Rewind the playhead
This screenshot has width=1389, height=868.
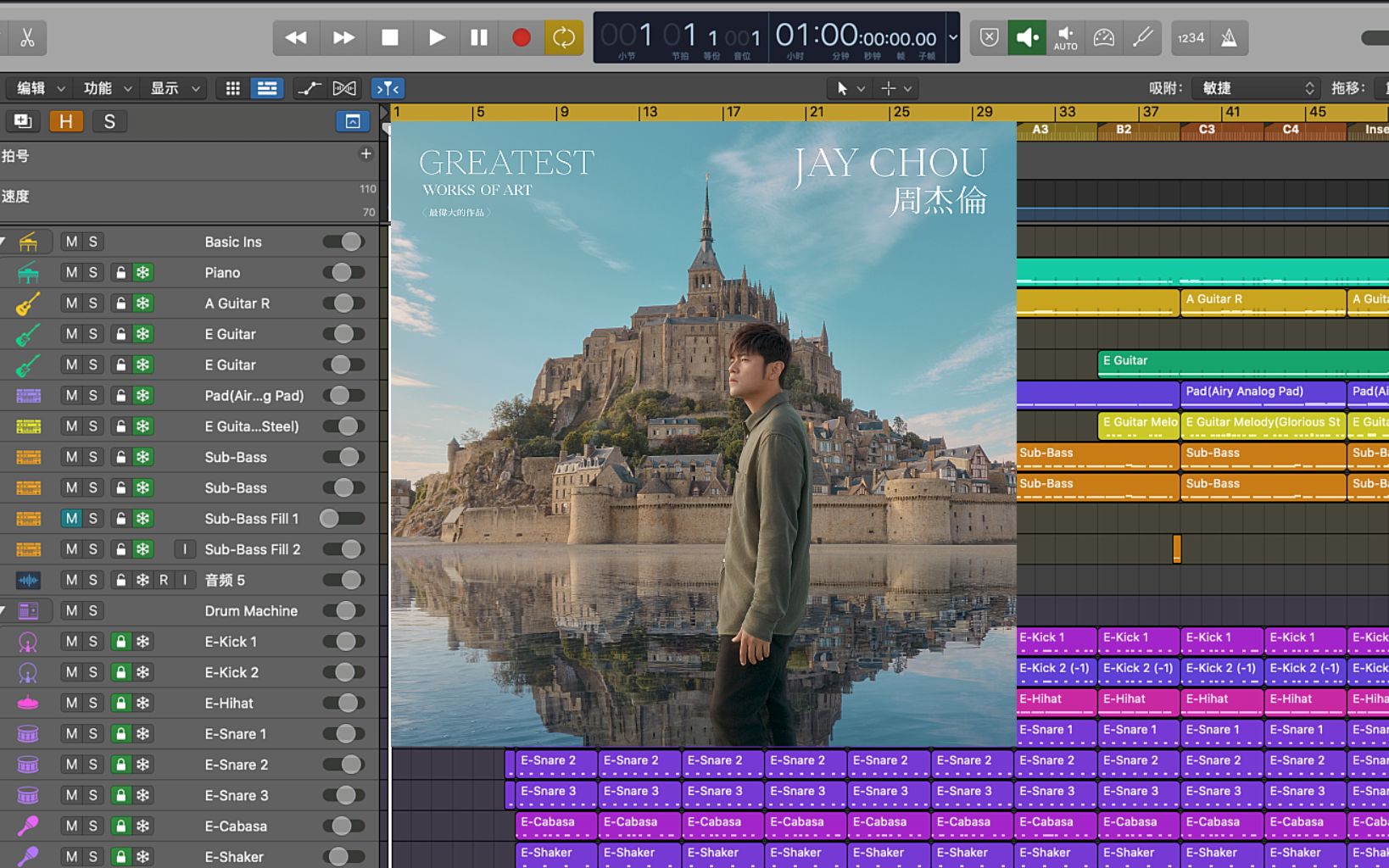point(296,38)
